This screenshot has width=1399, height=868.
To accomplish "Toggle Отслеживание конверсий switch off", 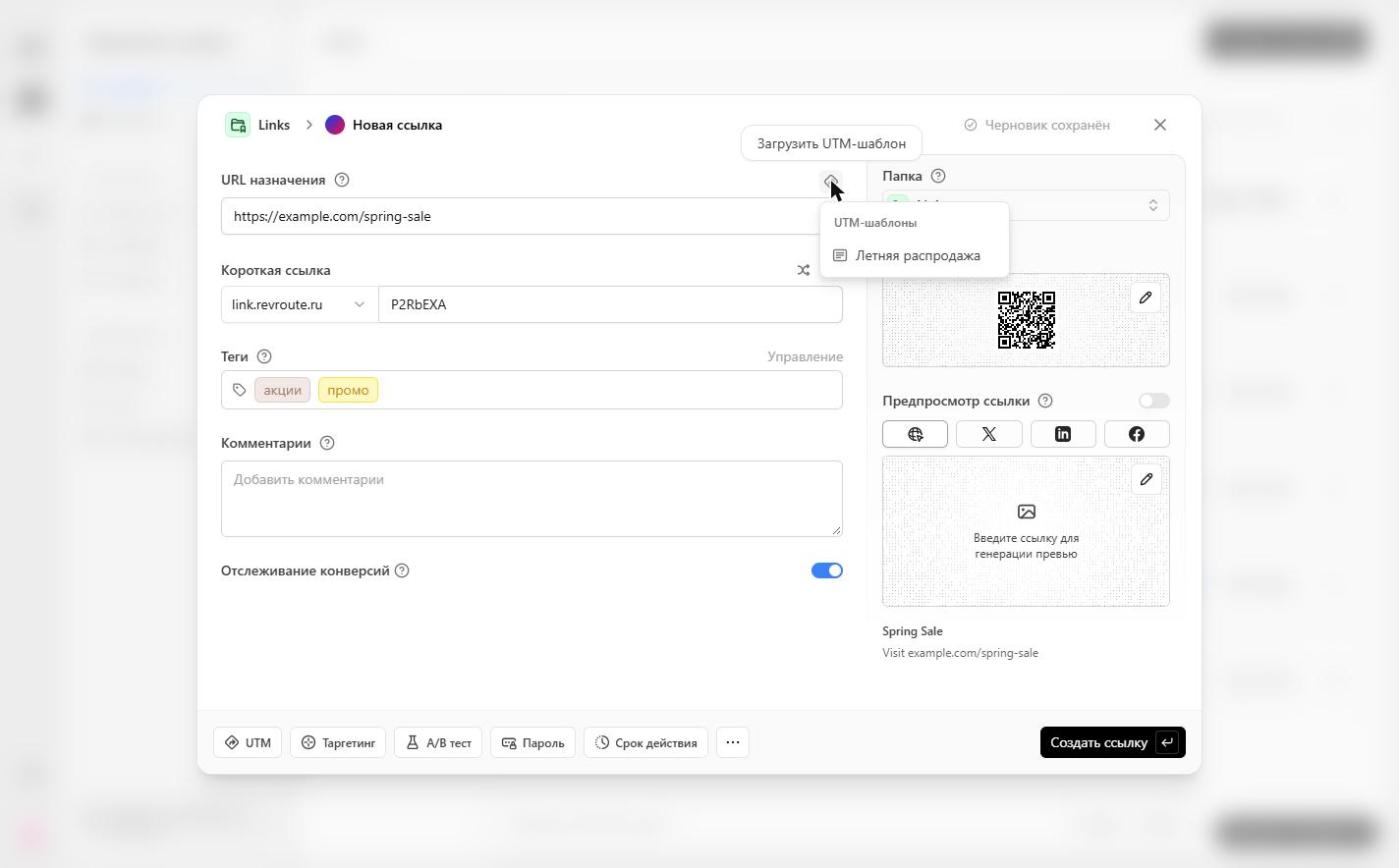I will (x=827, y=571).
